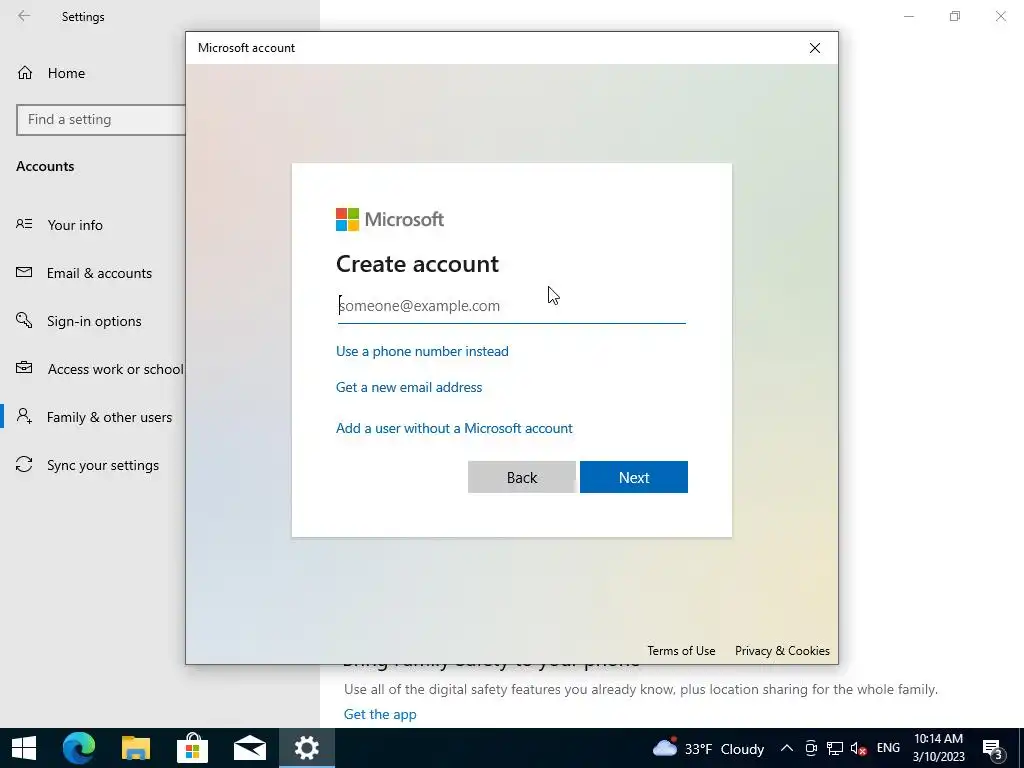This screenshot has height=768, width=1024.
Task: Click the Accounts heading text
Action: pos(45,166)
